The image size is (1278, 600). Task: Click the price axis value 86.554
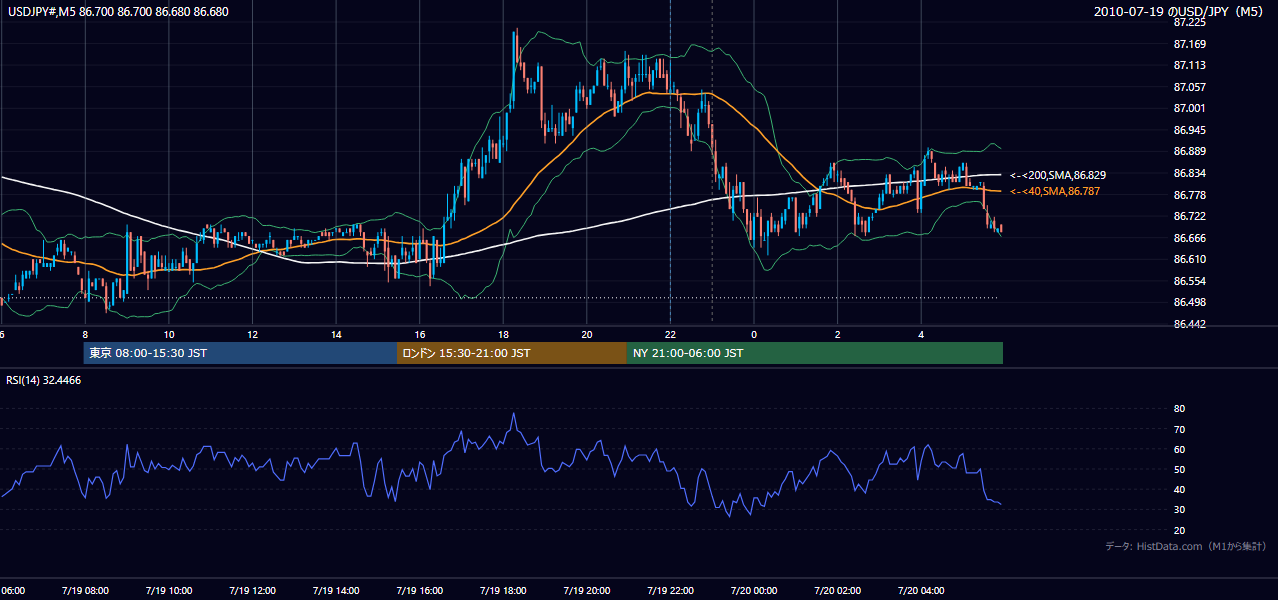(1190, 282)
